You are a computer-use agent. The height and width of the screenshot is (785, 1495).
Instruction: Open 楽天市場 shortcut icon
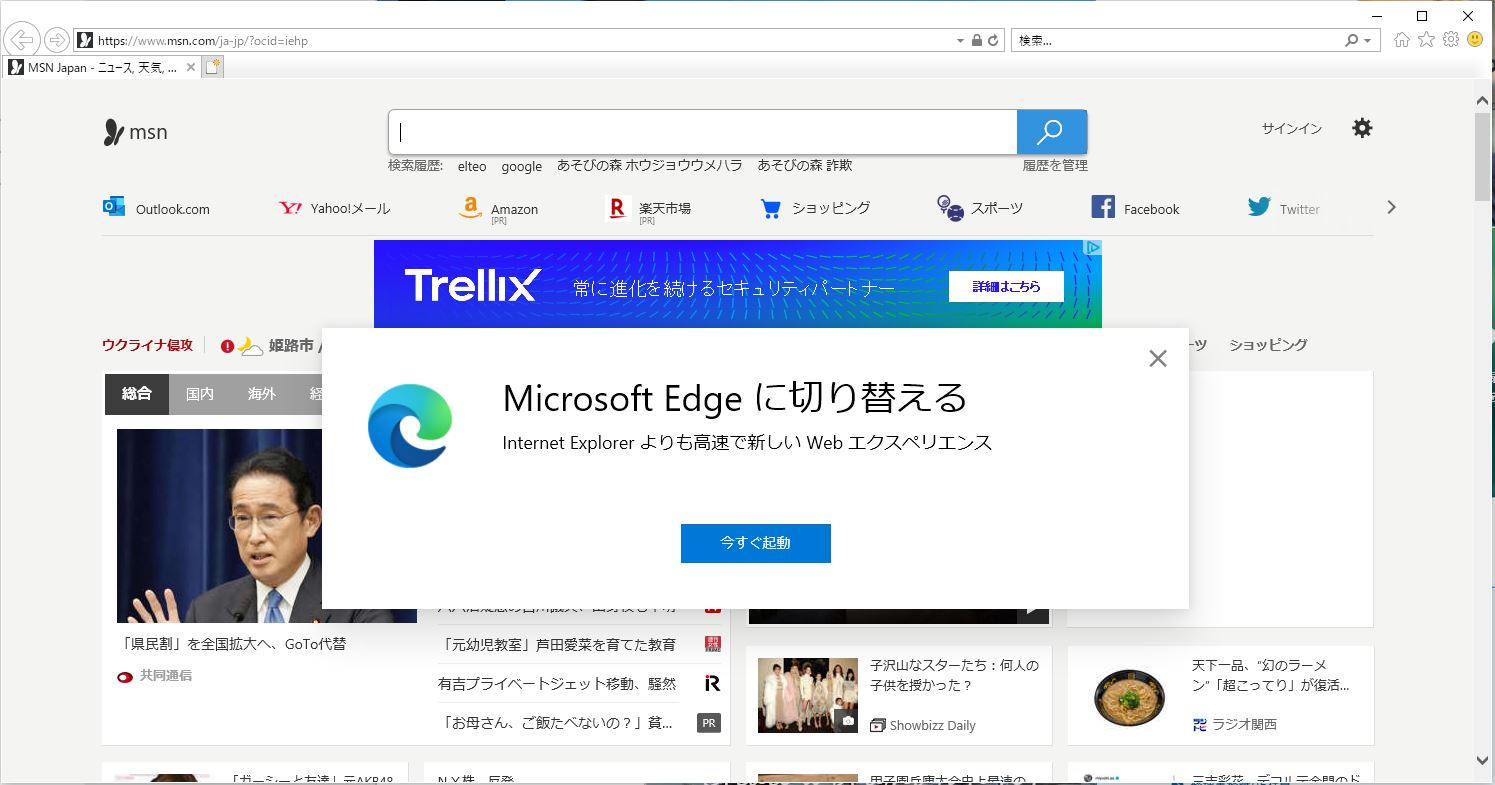pos(618,208)
